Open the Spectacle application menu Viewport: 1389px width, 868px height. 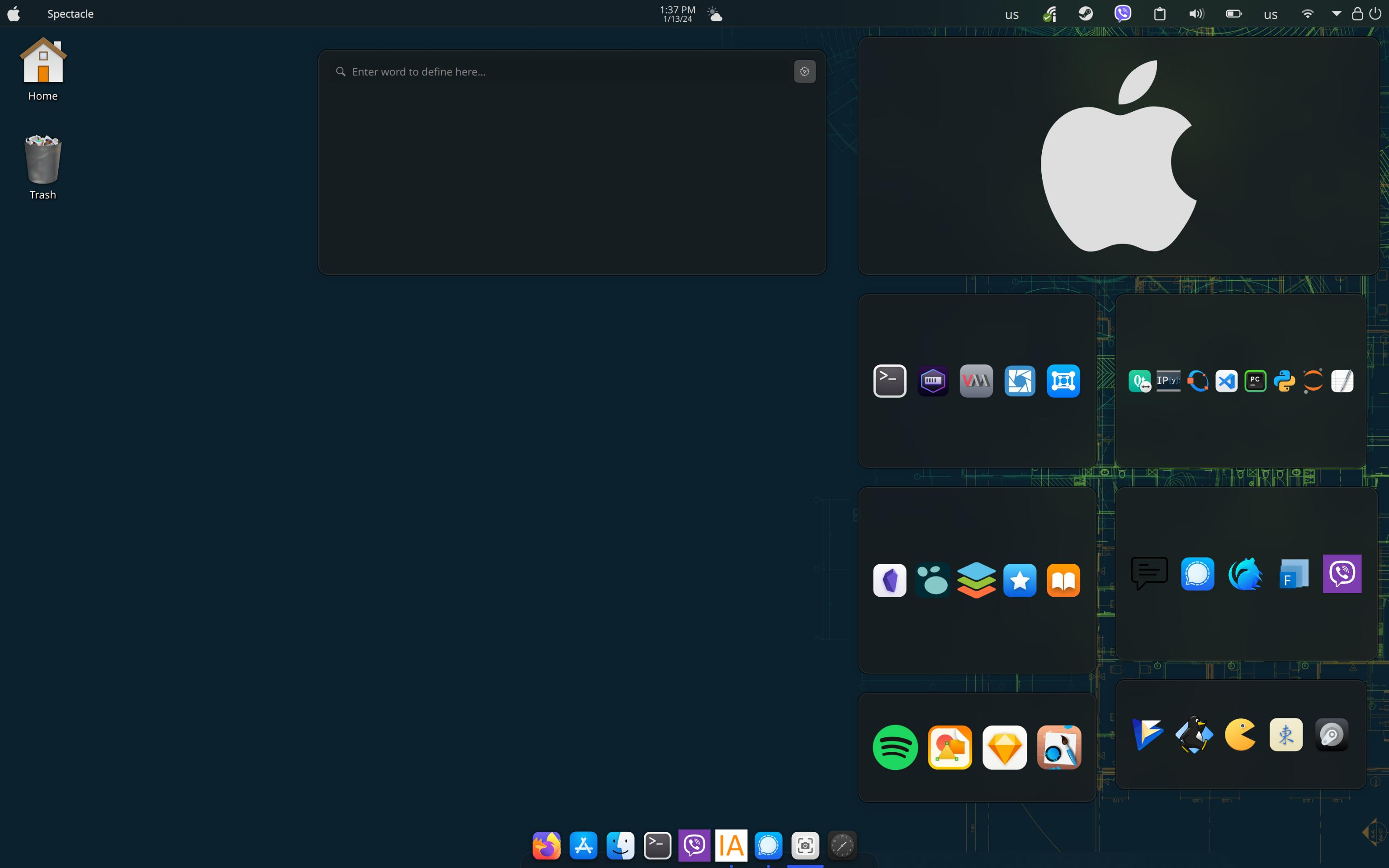70,14
